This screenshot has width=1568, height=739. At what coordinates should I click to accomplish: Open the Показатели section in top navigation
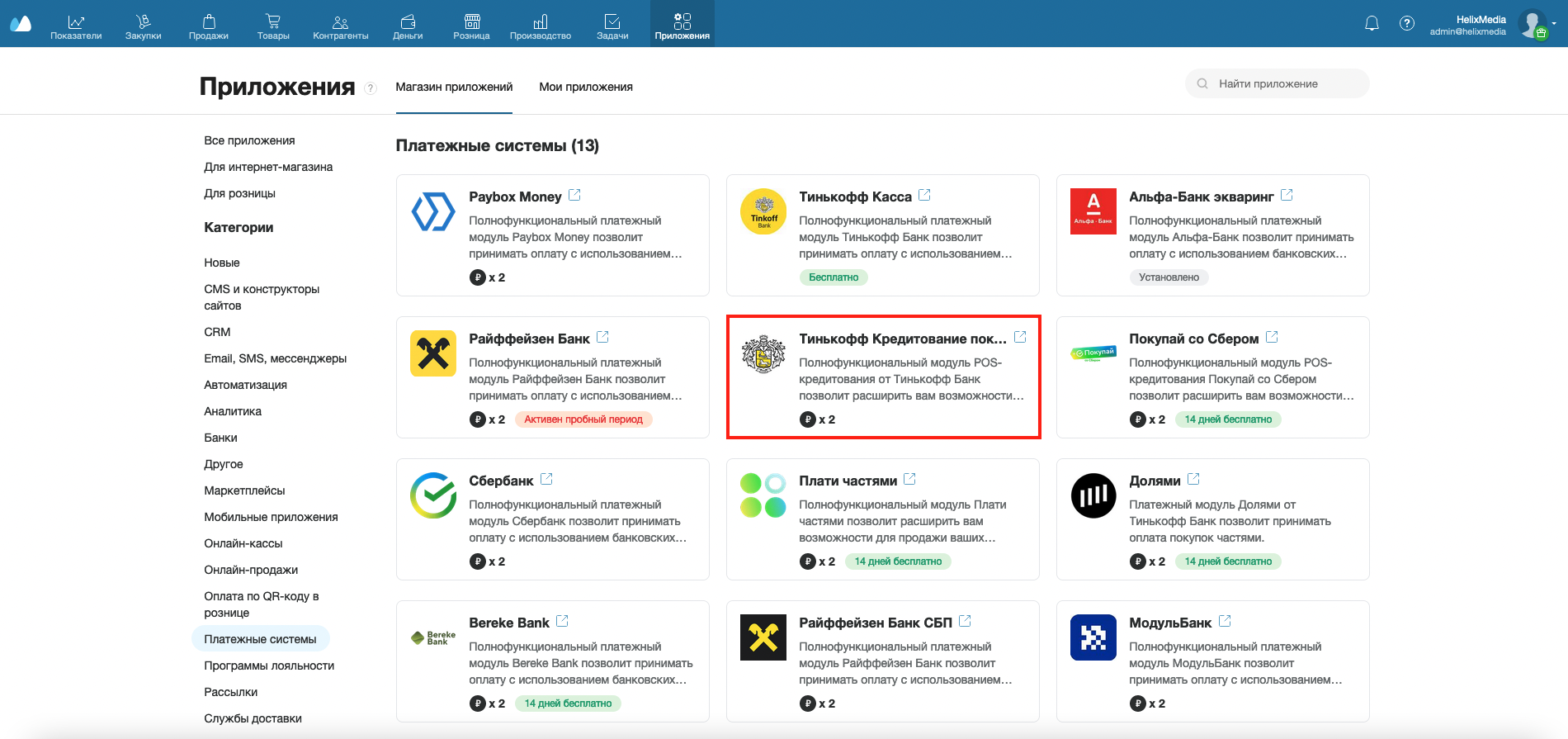click(76, 26)
